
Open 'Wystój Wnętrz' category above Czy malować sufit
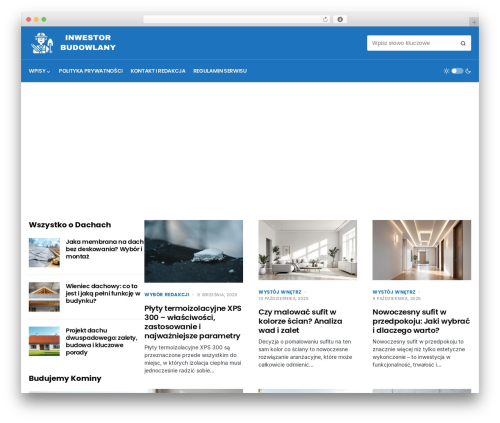280,292
